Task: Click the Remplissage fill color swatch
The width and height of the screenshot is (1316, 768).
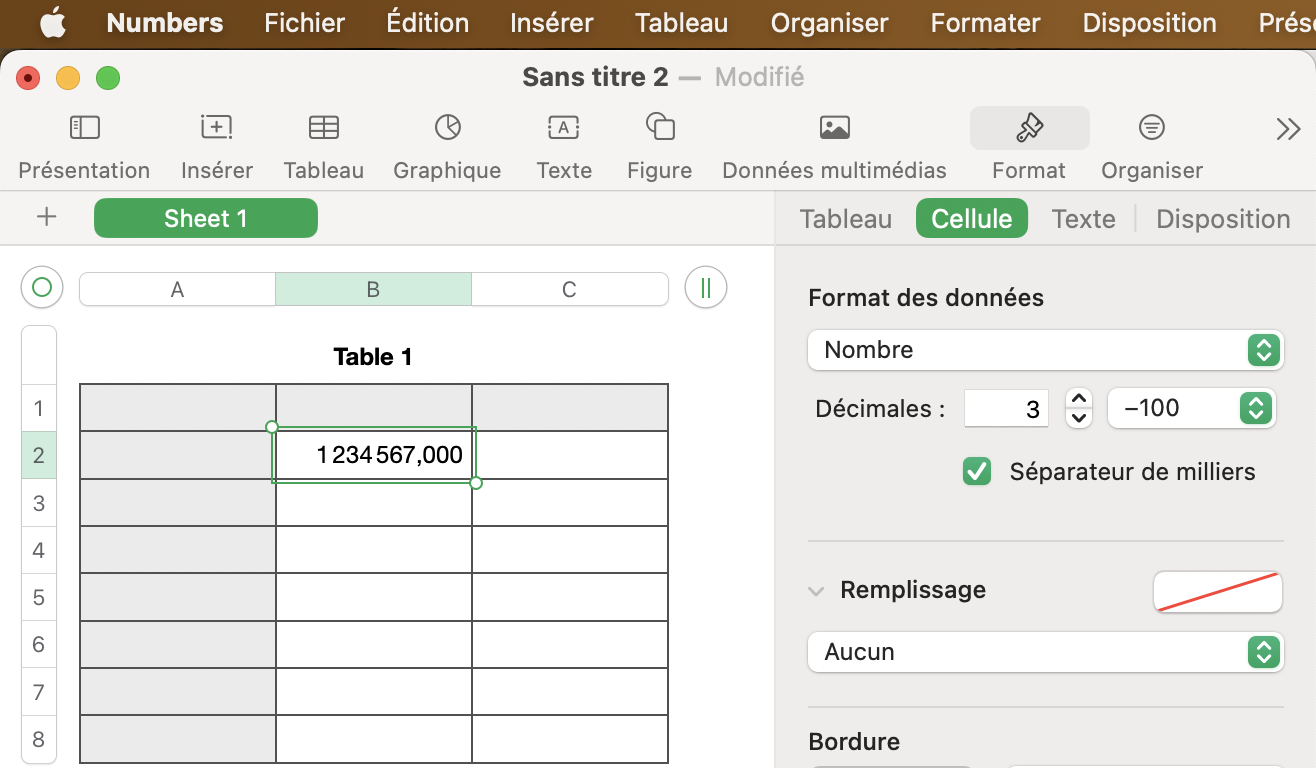Action: click(1217, 591)
